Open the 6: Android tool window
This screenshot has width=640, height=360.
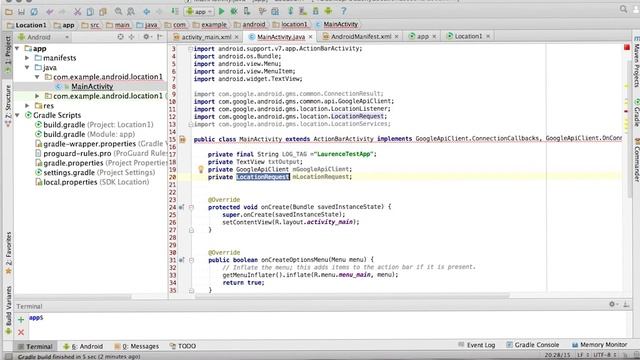(x=83, y=346)
